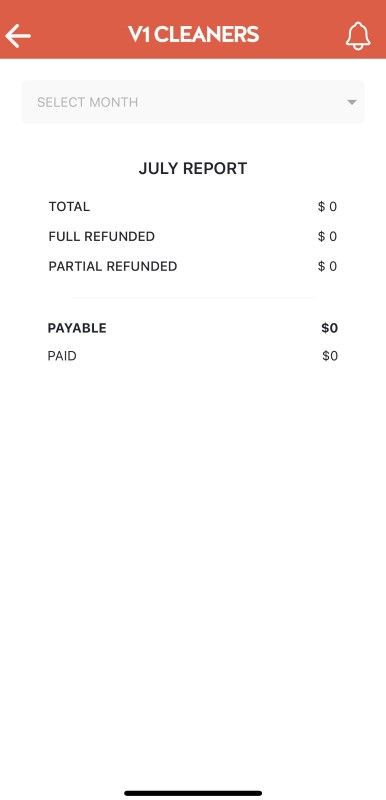386x800 pixels.
Task: Select the JULY REPORT heading
Action: point(193,168)
